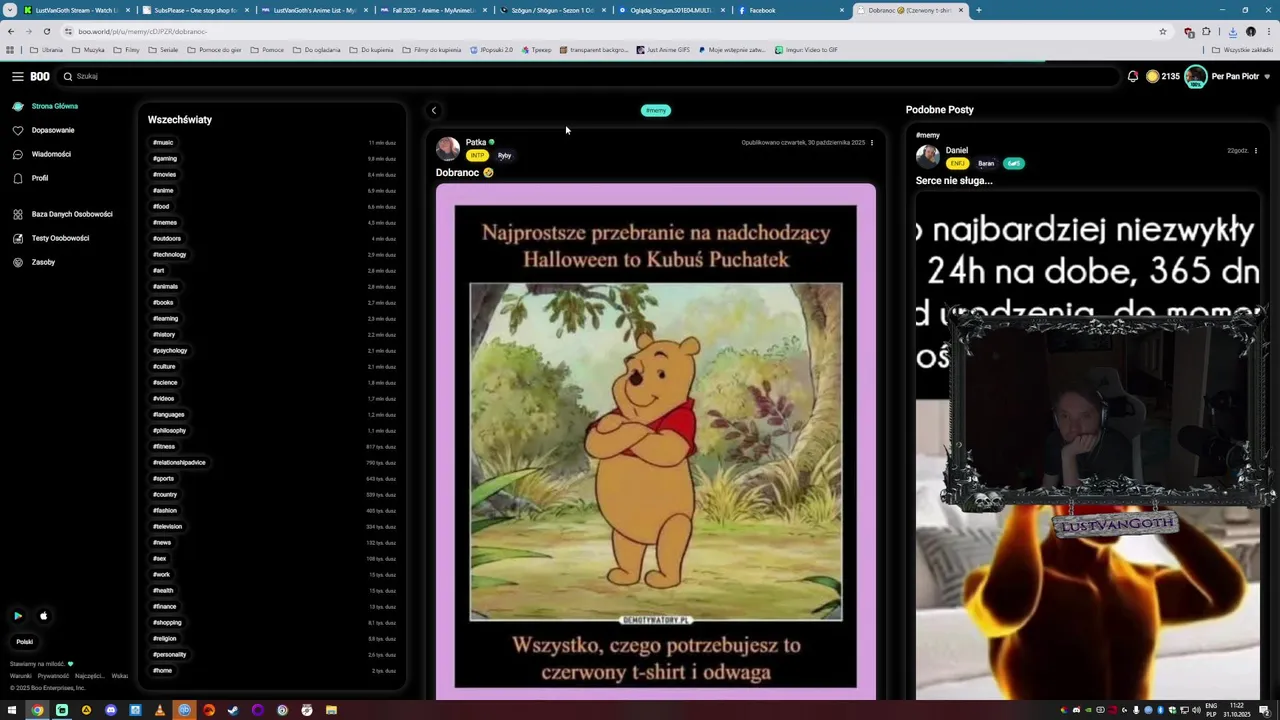
Task: Open the Boo hamburger menu
Action: pyautogui.click(x=17, y=76)
